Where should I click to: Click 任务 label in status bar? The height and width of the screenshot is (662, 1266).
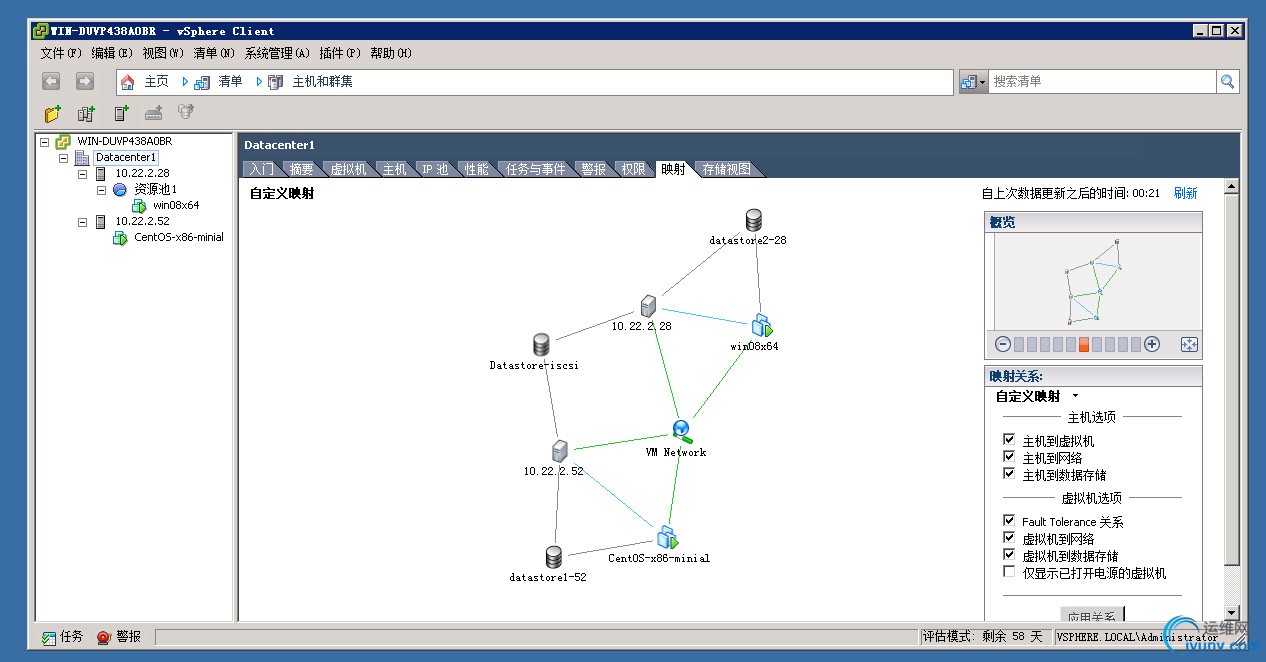(x=72, y=637)
